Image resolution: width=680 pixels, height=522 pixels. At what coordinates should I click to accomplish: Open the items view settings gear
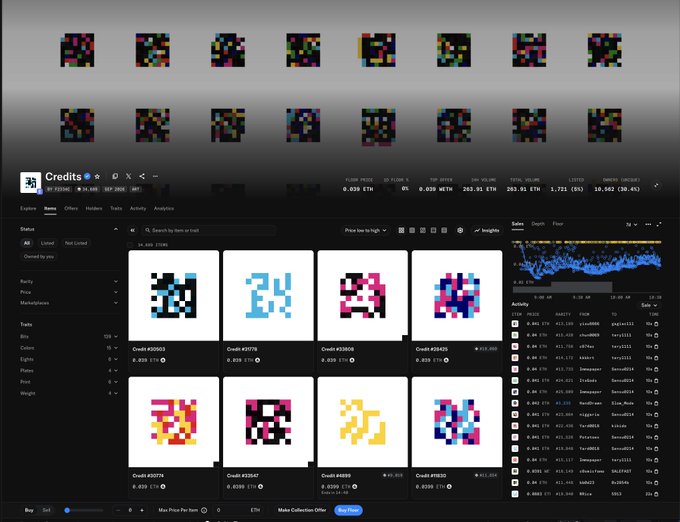460,230
